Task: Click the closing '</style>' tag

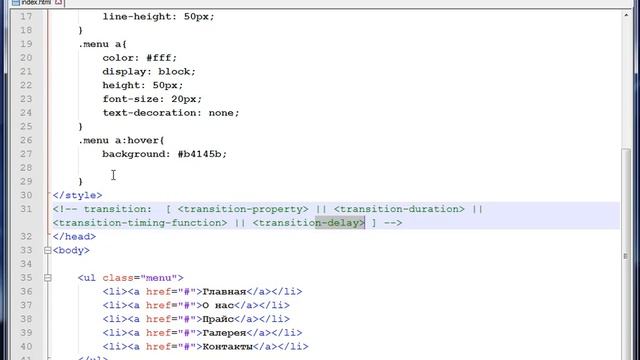Action: click(x=78, y=196)
